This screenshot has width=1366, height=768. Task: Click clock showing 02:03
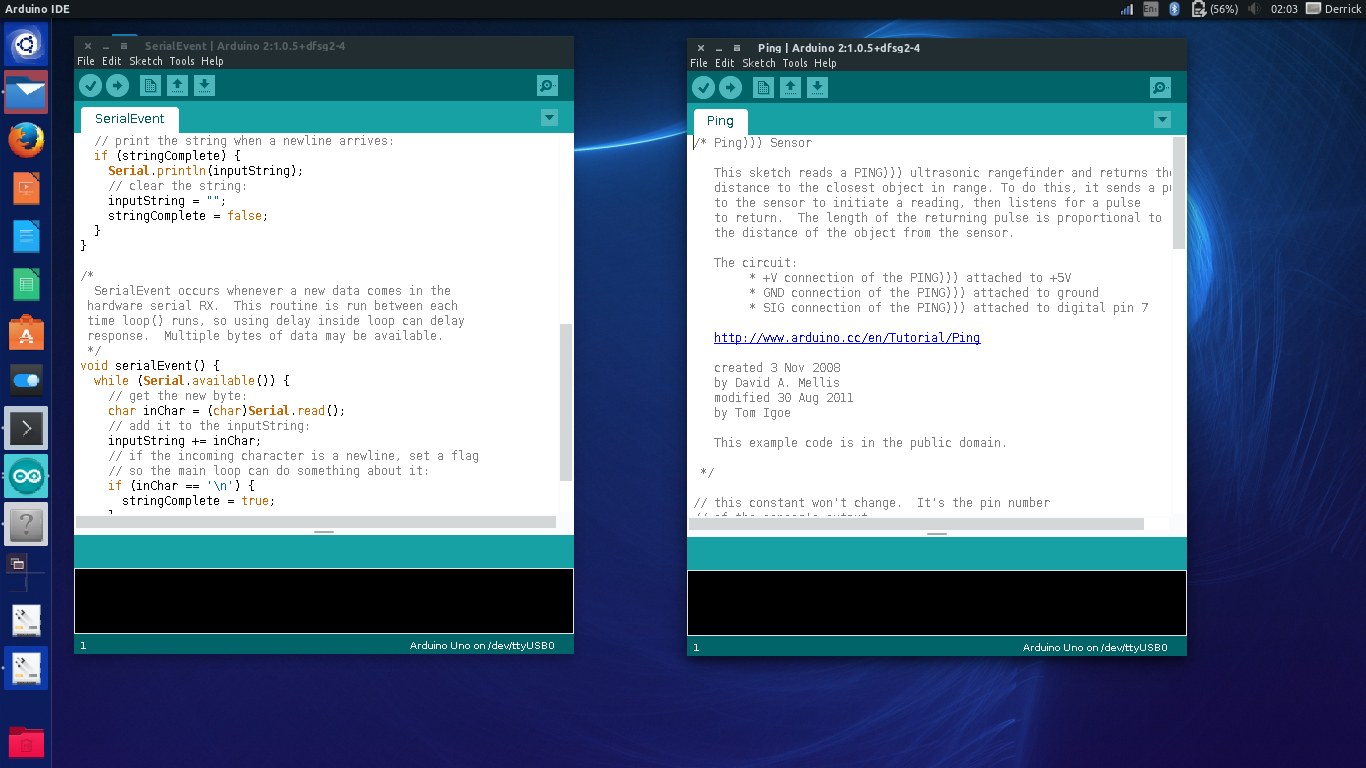(1284, 9)
